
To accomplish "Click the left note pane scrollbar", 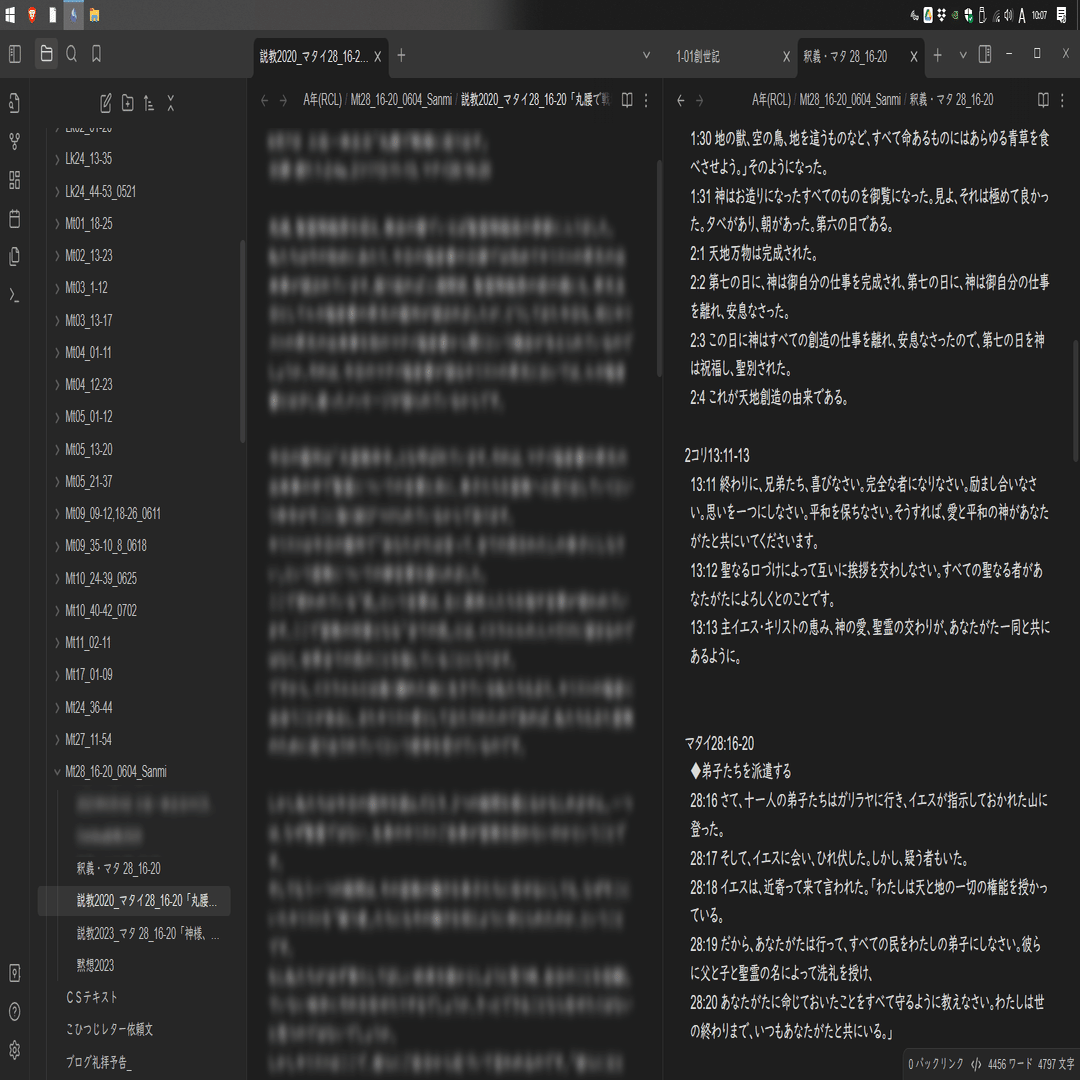I will tap(659, 269).
